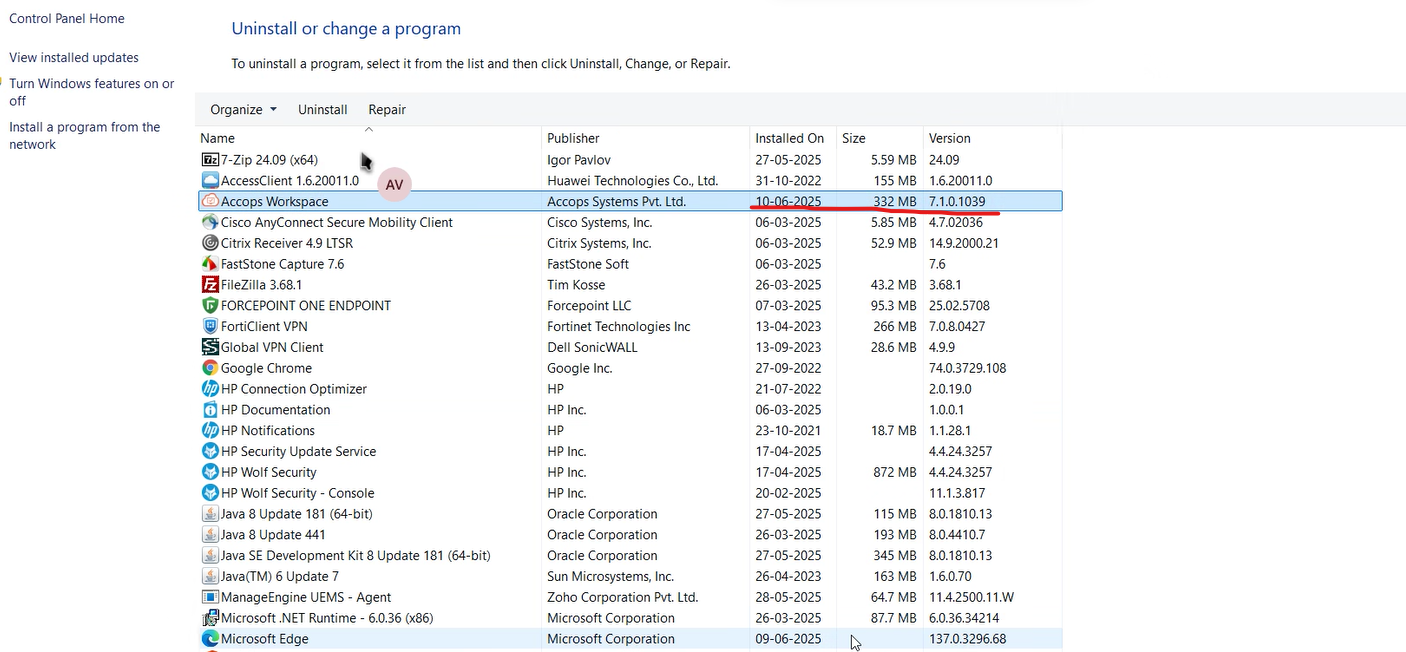Click install date 31-10-2022
The image size is (1406, 652).
pos(788,181)
